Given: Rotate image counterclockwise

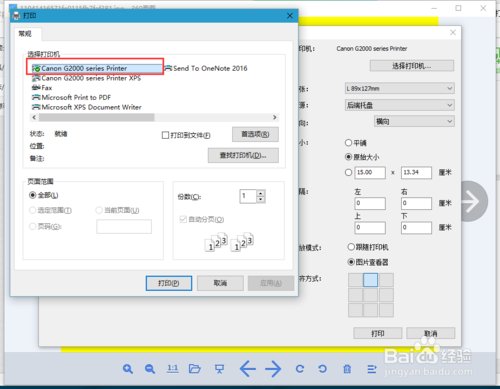Looking at the screenshot, I should click(x=322, y=369).
